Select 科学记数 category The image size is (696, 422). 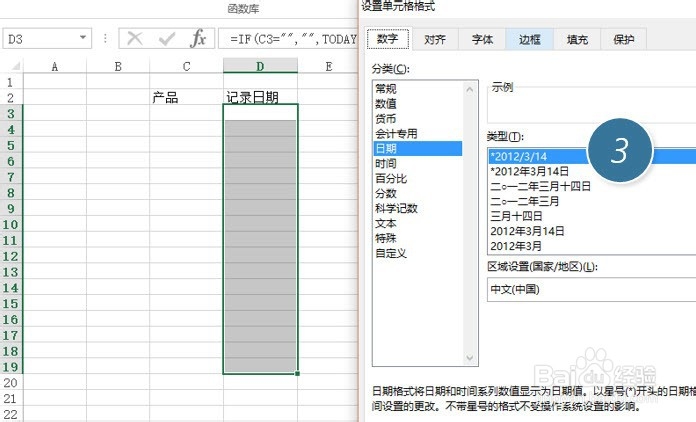[x=396, y=208]
